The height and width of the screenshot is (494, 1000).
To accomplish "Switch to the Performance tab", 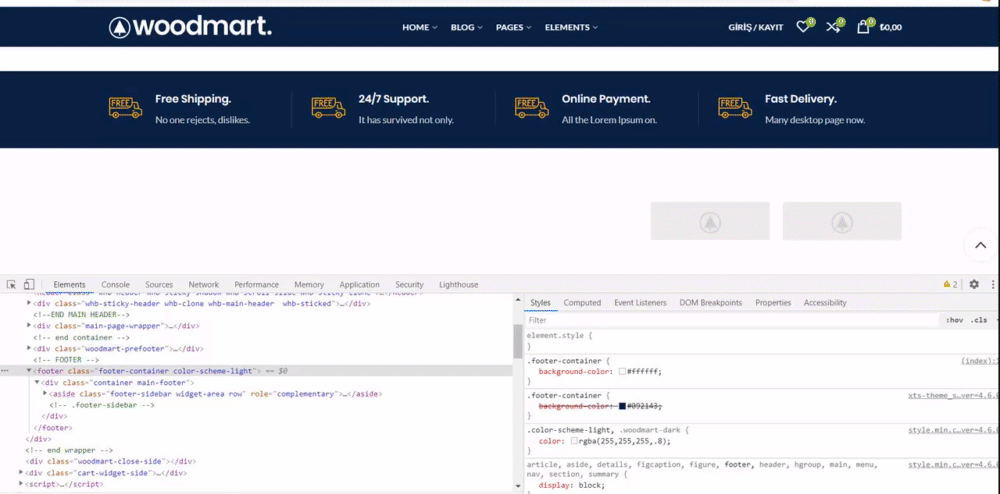I will coord(256,284).
